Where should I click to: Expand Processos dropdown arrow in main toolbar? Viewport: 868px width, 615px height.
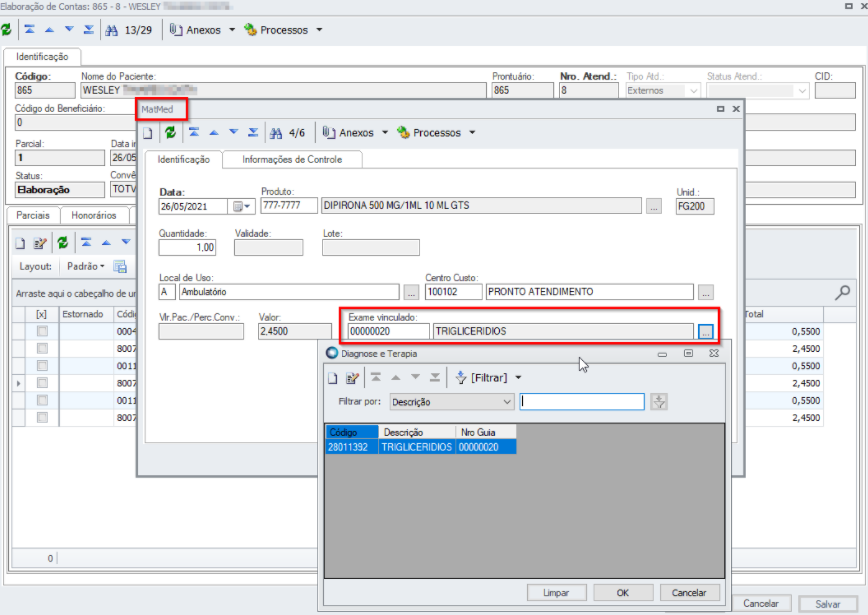pyautogui.click(x=319, y=30)
